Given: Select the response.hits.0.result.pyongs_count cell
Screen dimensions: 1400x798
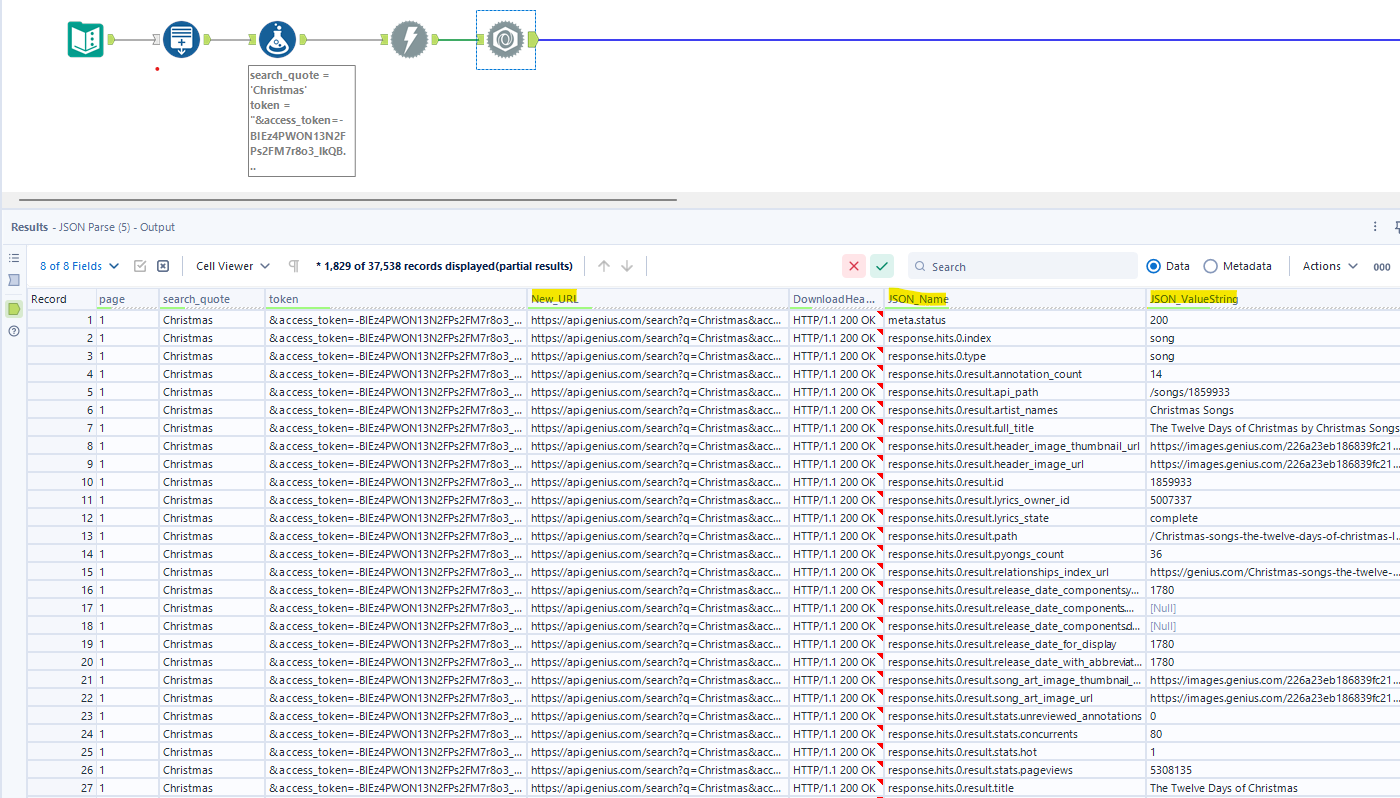Looking at the screenshot, I should (x=1016, y=554).
